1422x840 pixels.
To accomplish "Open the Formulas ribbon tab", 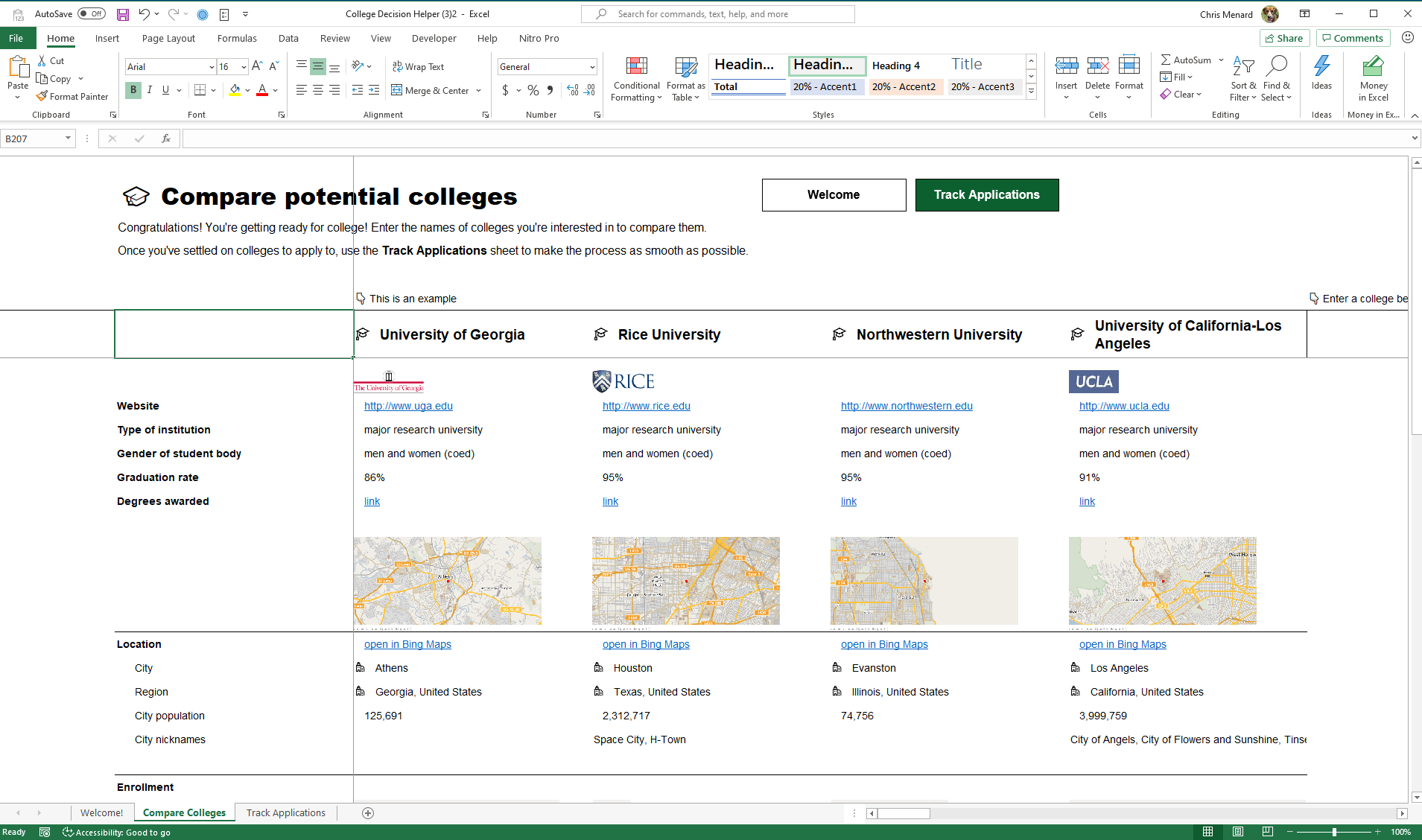I will [237, 39].
